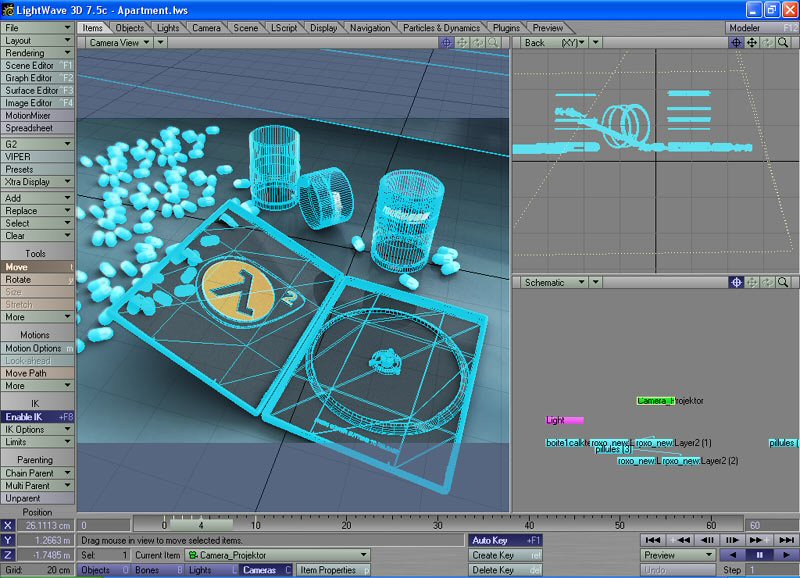Image resolution: width=800 pixels, height=578 pixels.
Task: Open the Surface Editor
Action: pyautogui.click(x=38, y=90)
